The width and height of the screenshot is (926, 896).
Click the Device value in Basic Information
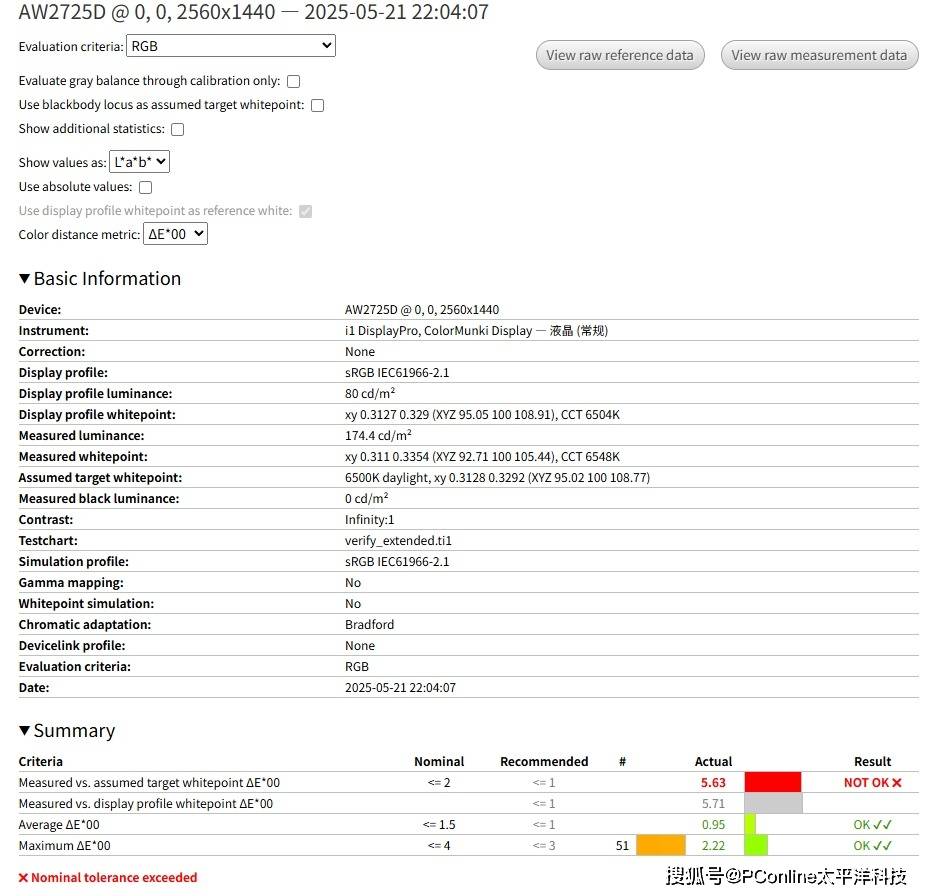coord(422,309)
